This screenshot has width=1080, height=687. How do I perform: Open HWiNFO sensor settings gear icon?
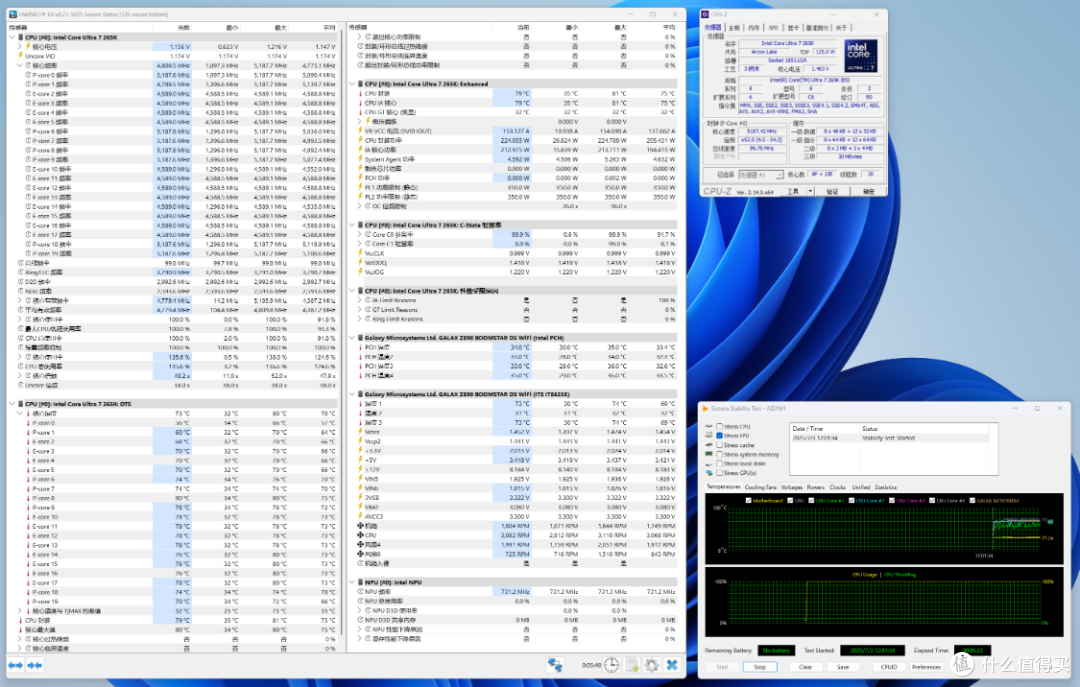click(x=652, y=664)
